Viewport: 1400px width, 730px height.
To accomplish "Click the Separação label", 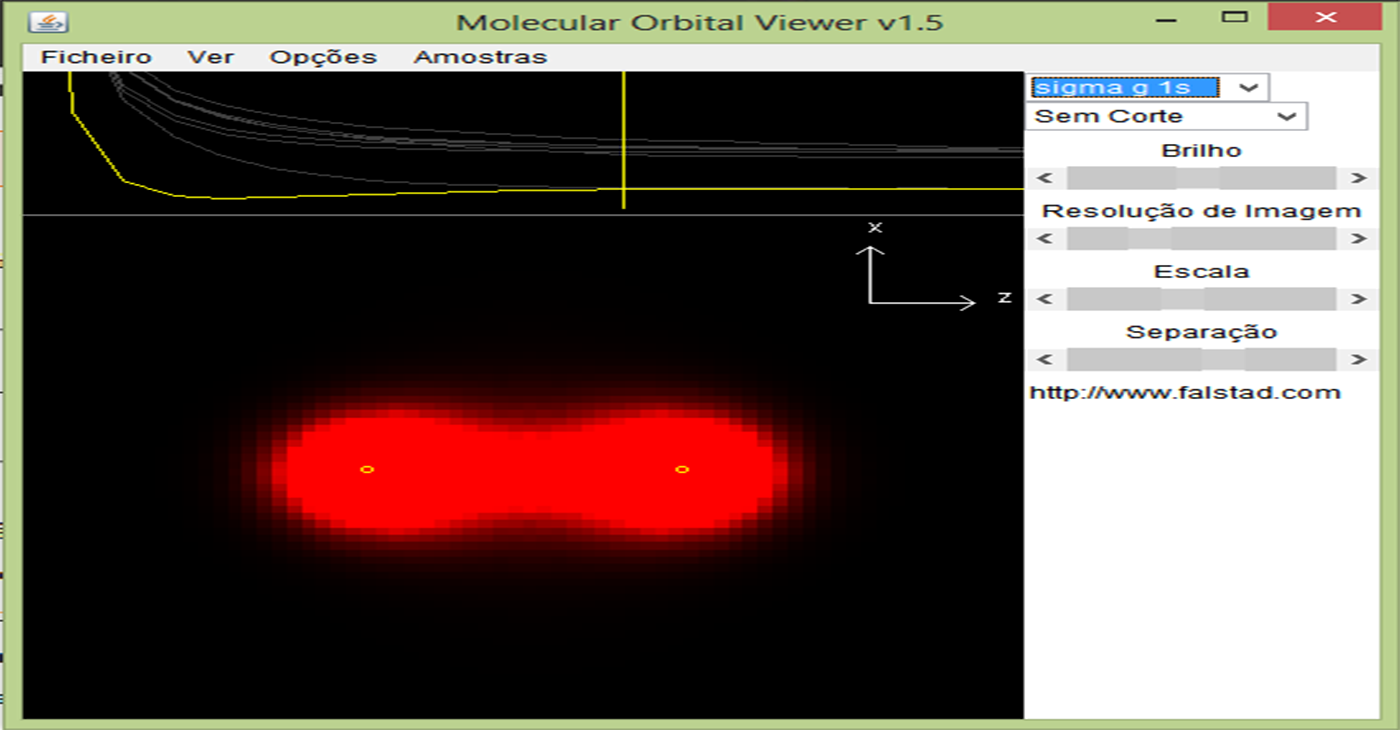I will click(1201, 332).
